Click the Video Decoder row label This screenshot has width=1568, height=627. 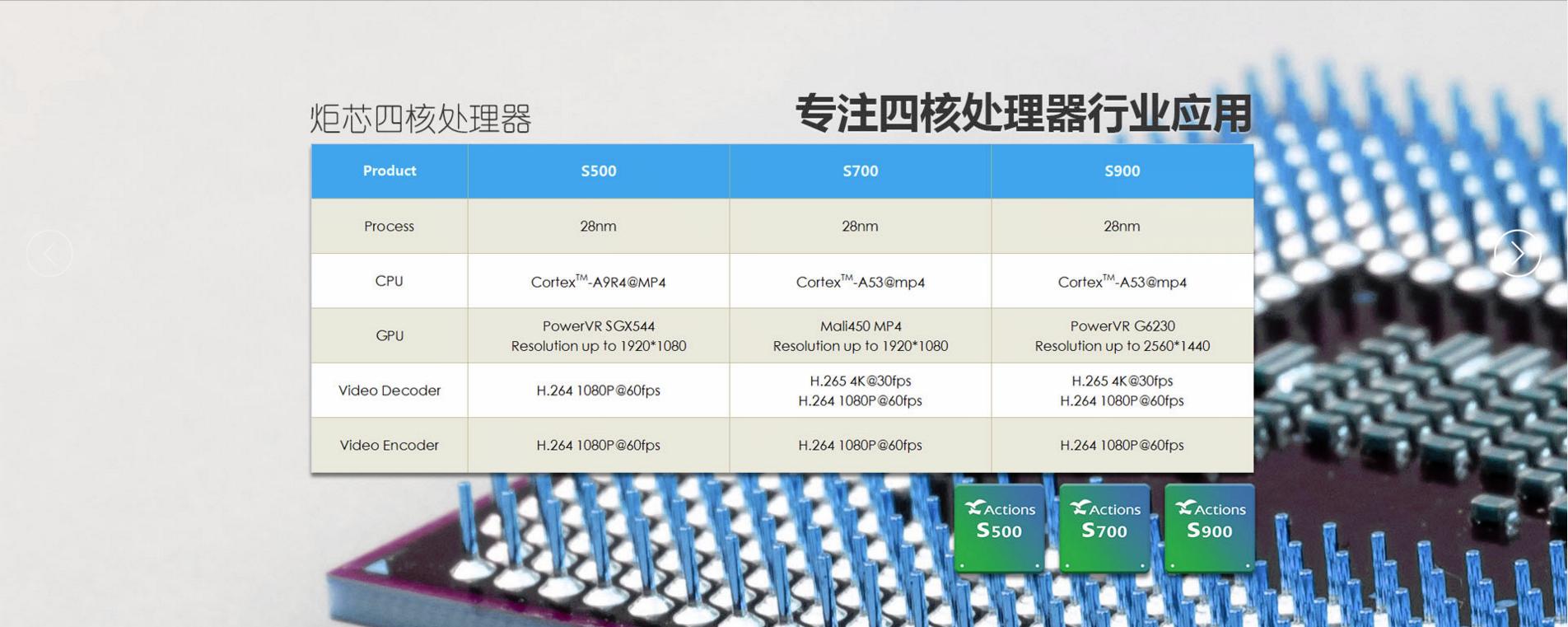pos(390,391)
